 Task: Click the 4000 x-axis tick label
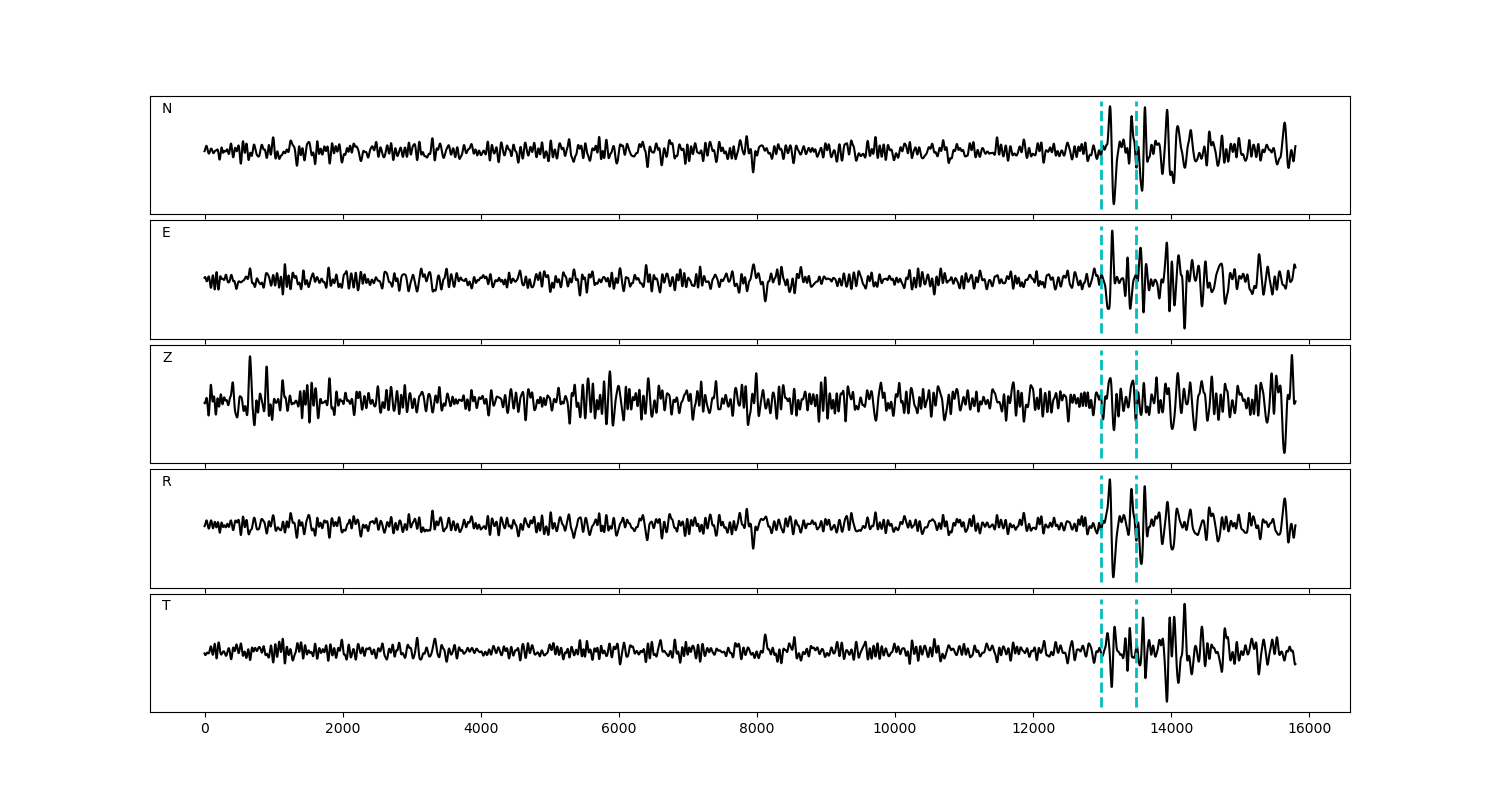point(481,730)
